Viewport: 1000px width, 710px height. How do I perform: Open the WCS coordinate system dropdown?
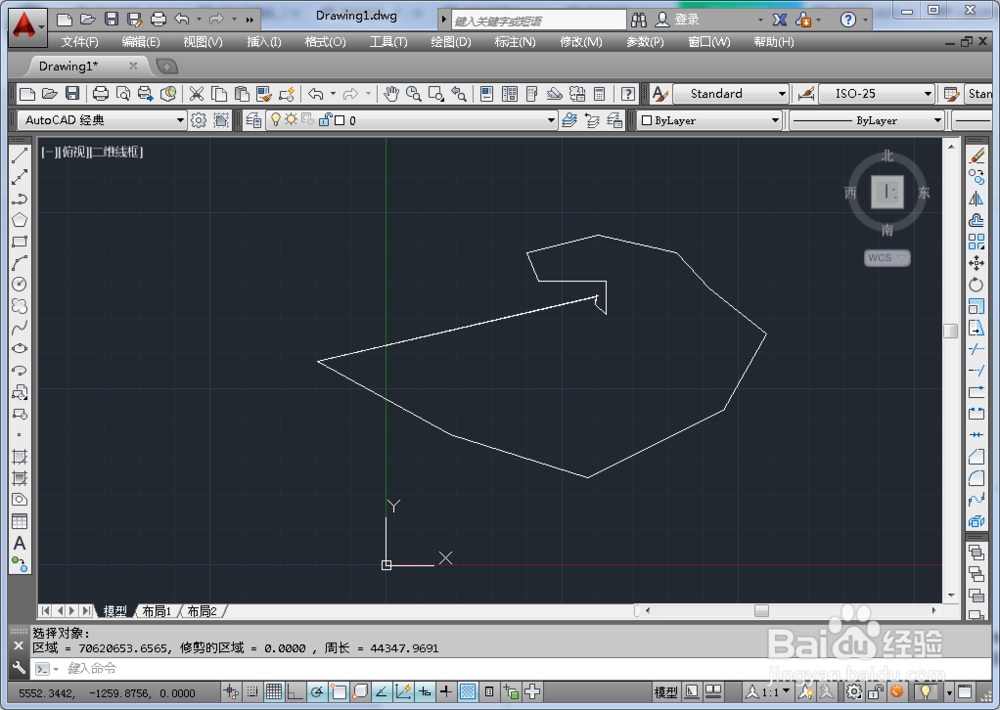pyautogui.click(x=886, y=258)
